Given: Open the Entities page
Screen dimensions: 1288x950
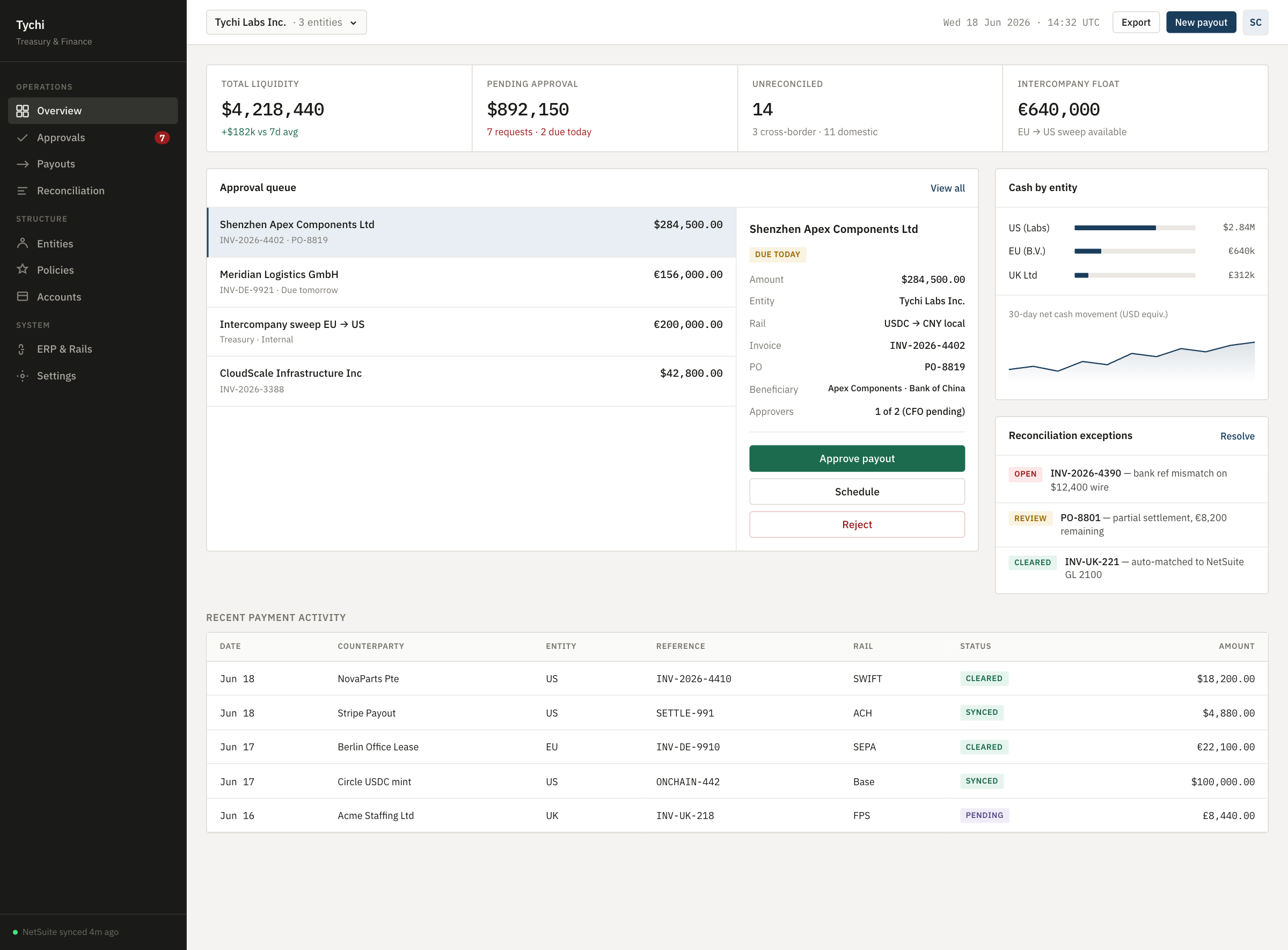Looking at the screenshot, I should (93, 243).
